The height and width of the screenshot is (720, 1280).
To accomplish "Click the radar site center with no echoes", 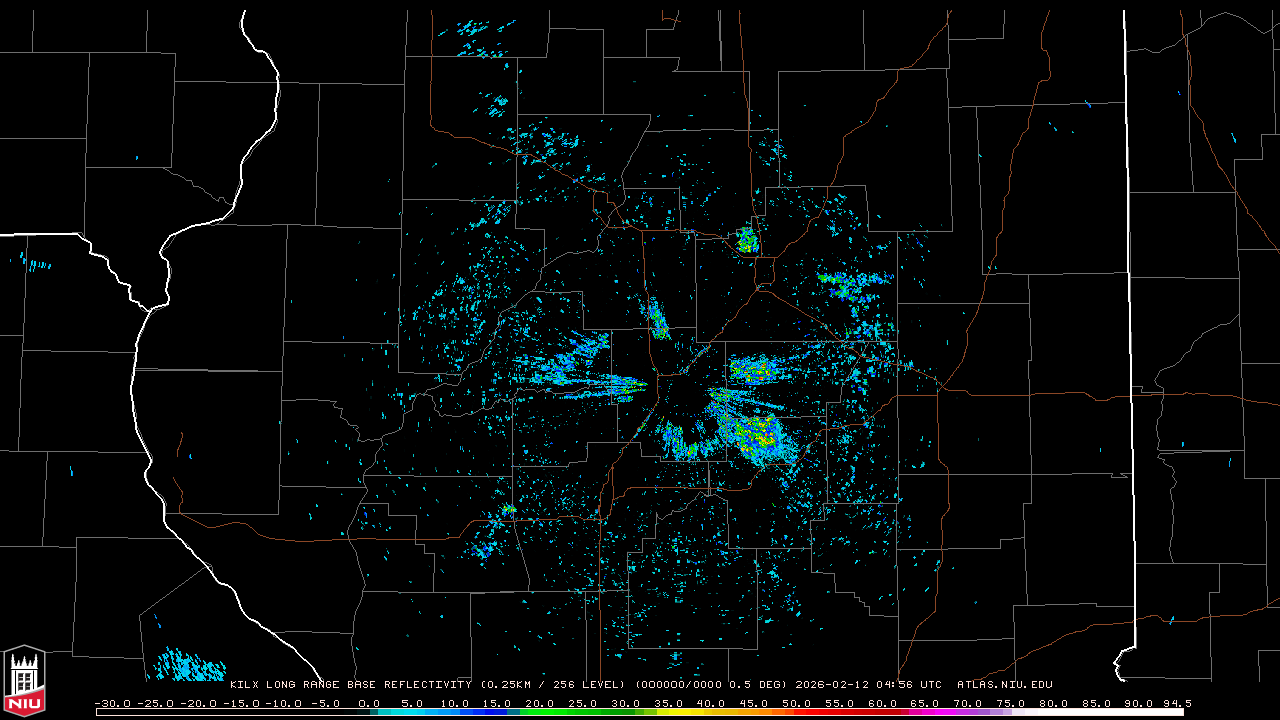I will 682,397.
